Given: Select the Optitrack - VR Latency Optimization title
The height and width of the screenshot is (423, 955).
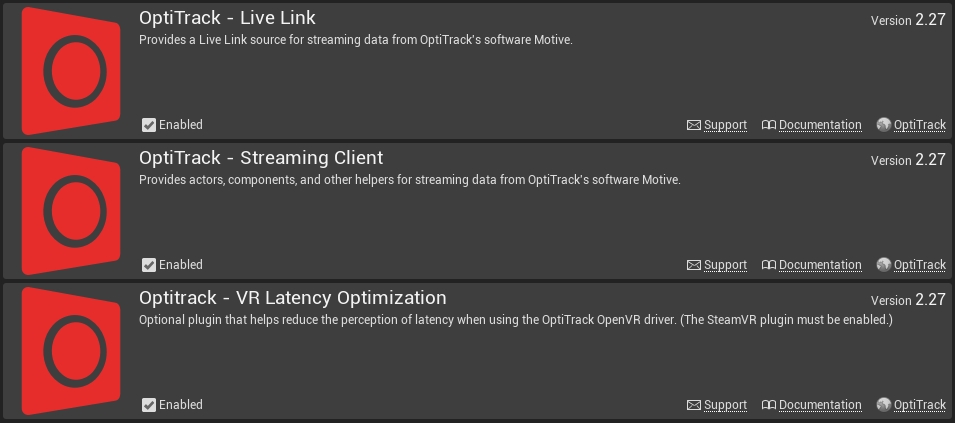Looking at the screenshot, I should [292, 298].
